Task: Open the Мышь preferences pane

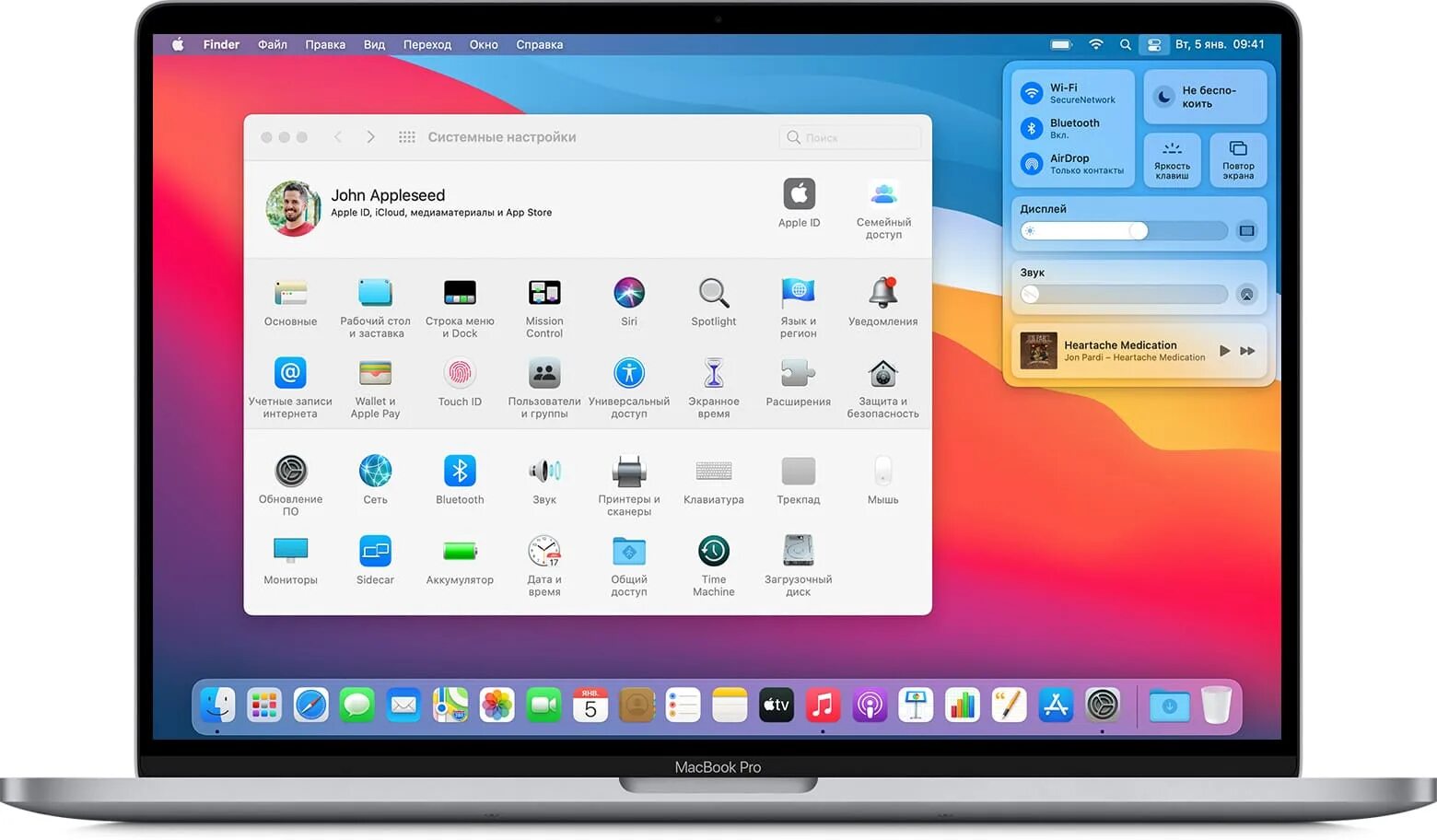Action: [x=883, y=471]
